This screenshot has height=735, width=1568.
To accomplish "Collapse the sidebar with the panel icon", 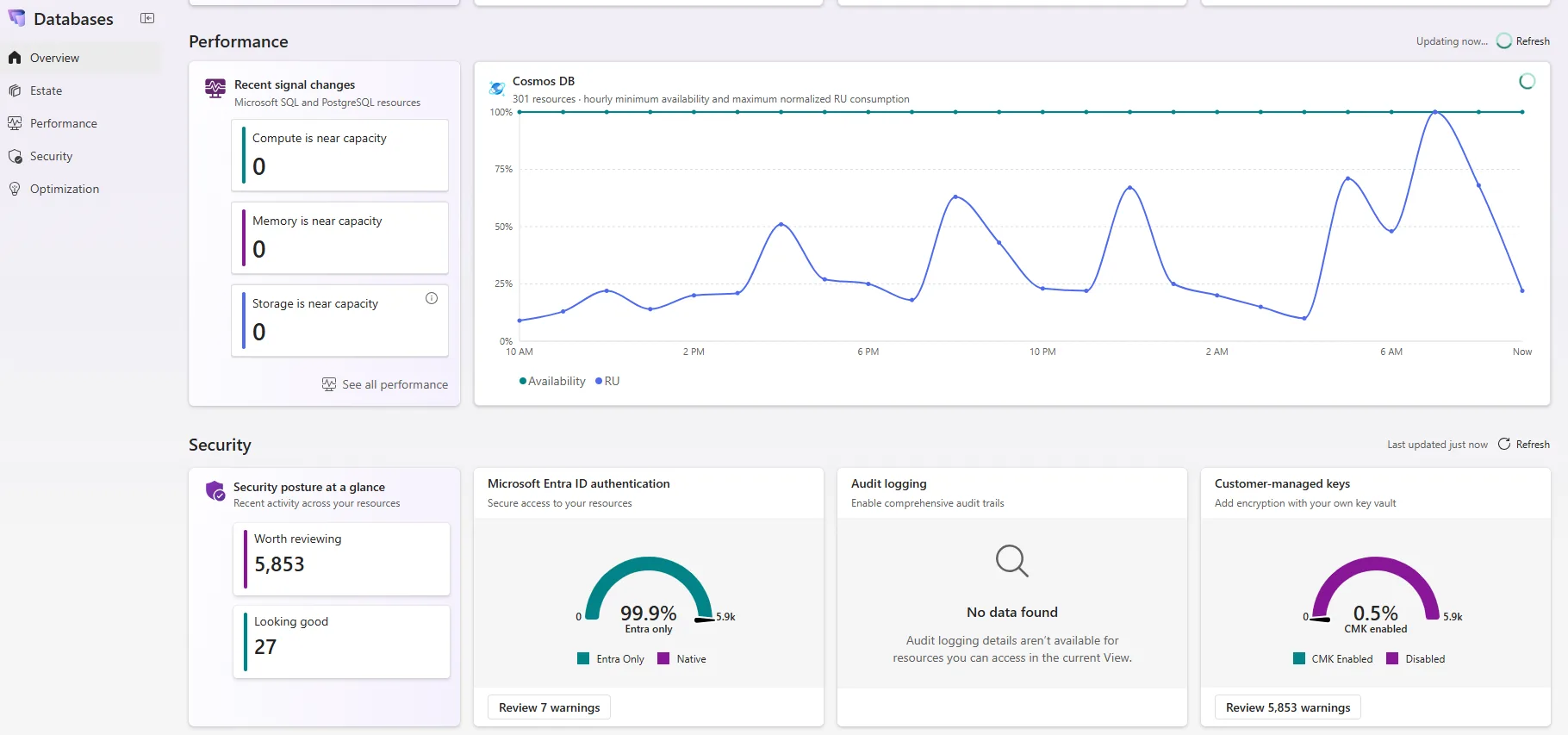I will click(x=147, y=18).
